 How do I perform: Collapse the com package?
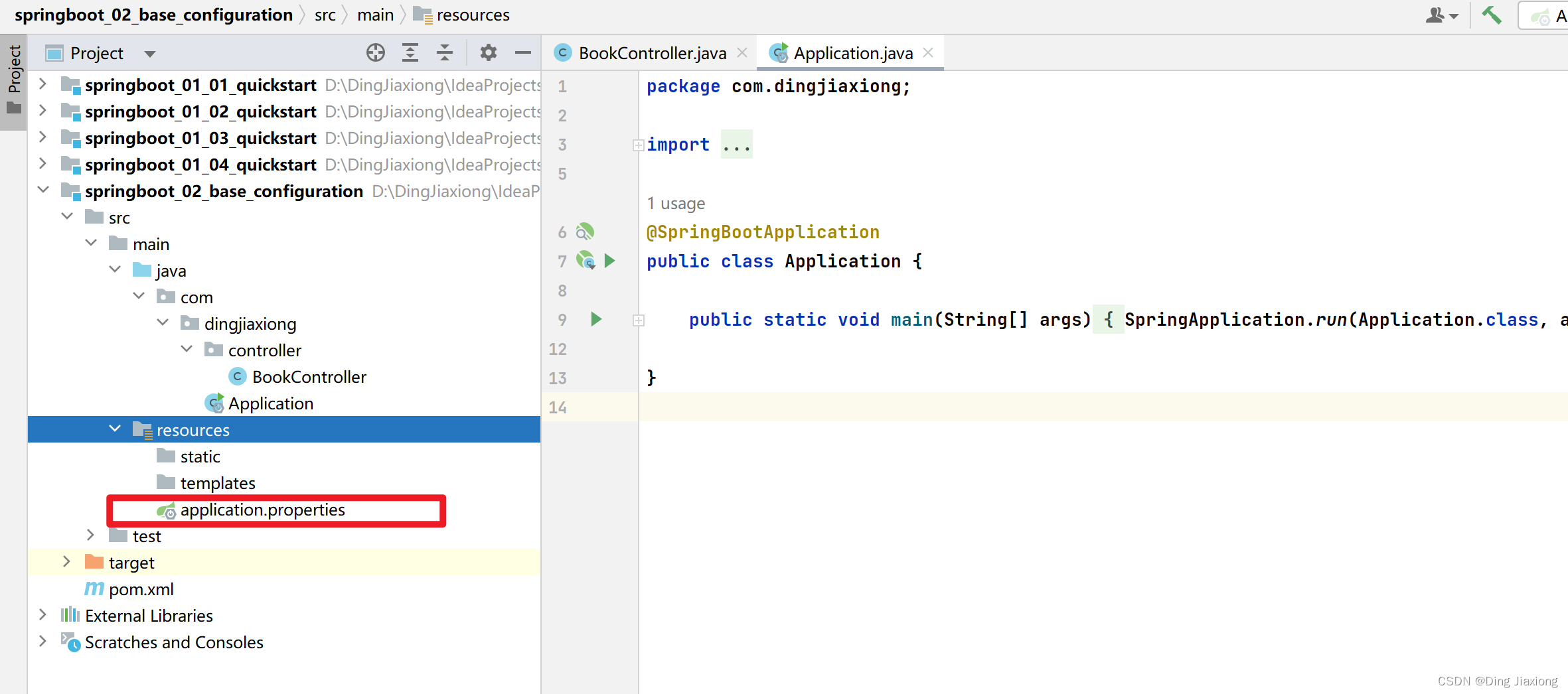pyautogui.click(x=139, y=296)
